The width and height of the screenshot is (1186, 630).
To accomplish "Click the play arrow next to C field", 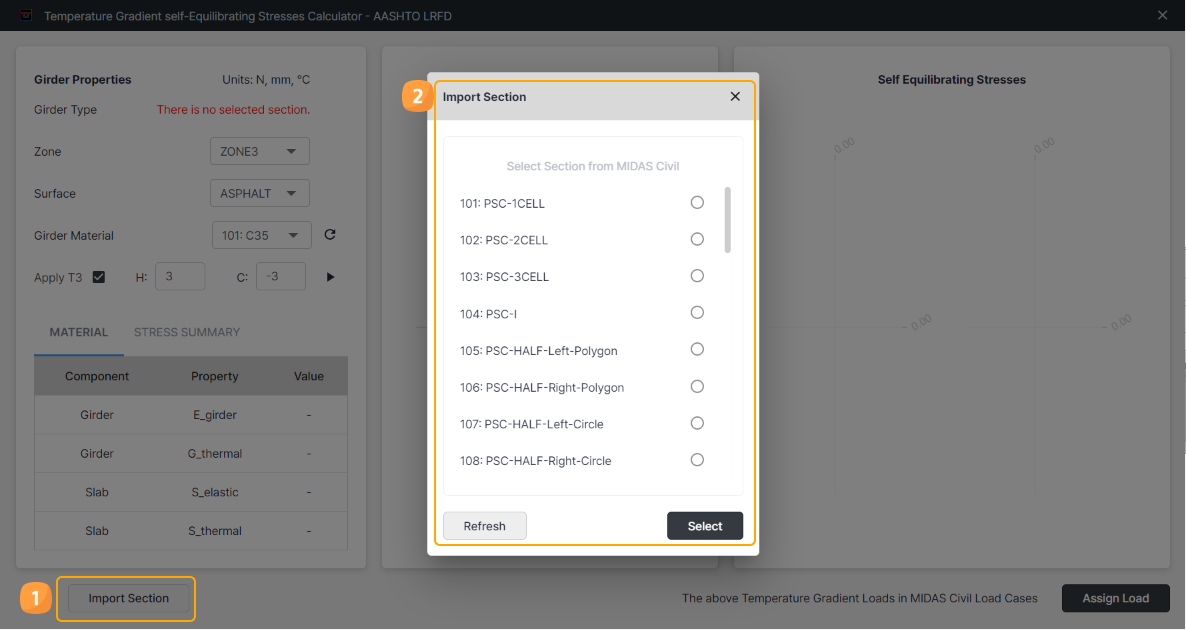I will point(330,277).
